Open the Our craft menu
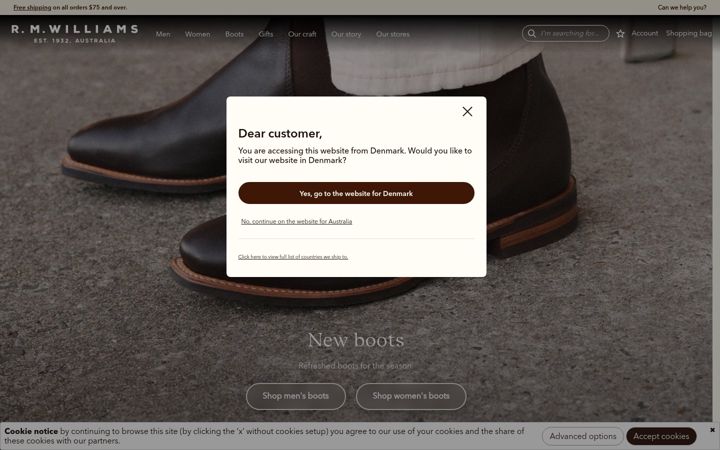This screenshot has width=720, height=450. pos(302,34)
